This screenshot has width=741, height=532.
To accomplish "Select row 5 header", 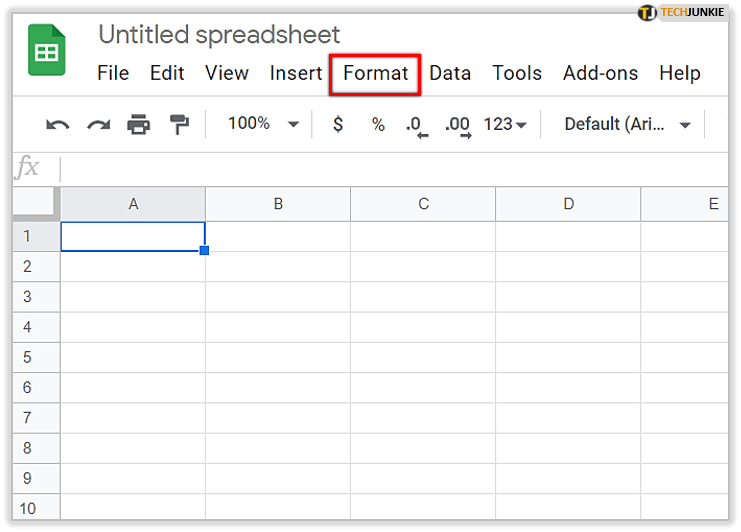I will click(x=27, y=357).
